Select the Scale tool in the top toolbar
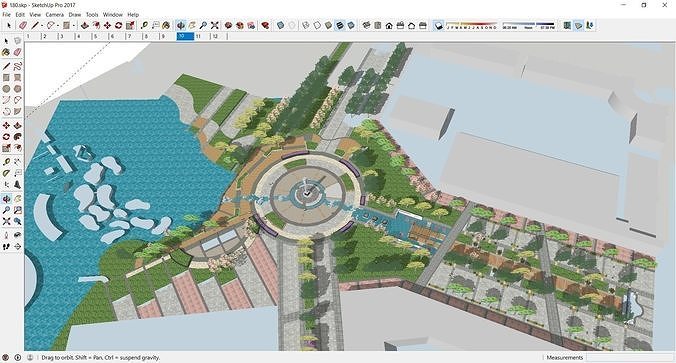The image size is (676, 363). click(130, 25)
